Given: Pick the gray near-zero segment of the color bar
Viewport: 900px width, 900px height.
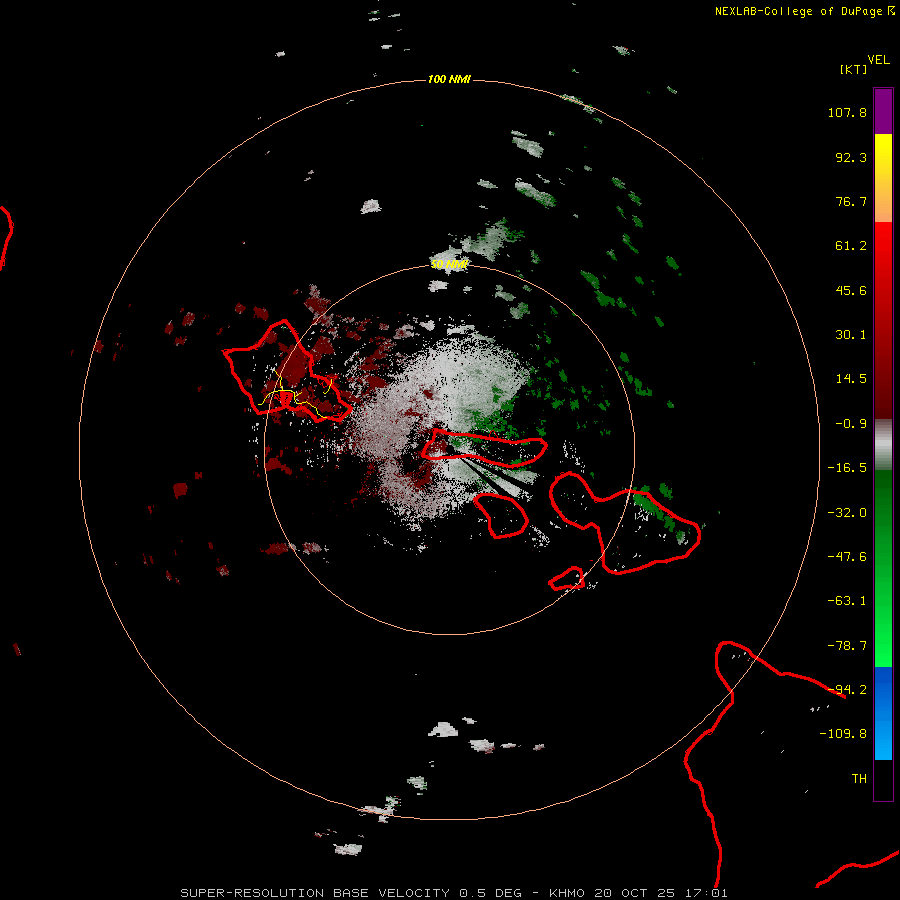Looking at the screenshot, I should coord(883,445).
